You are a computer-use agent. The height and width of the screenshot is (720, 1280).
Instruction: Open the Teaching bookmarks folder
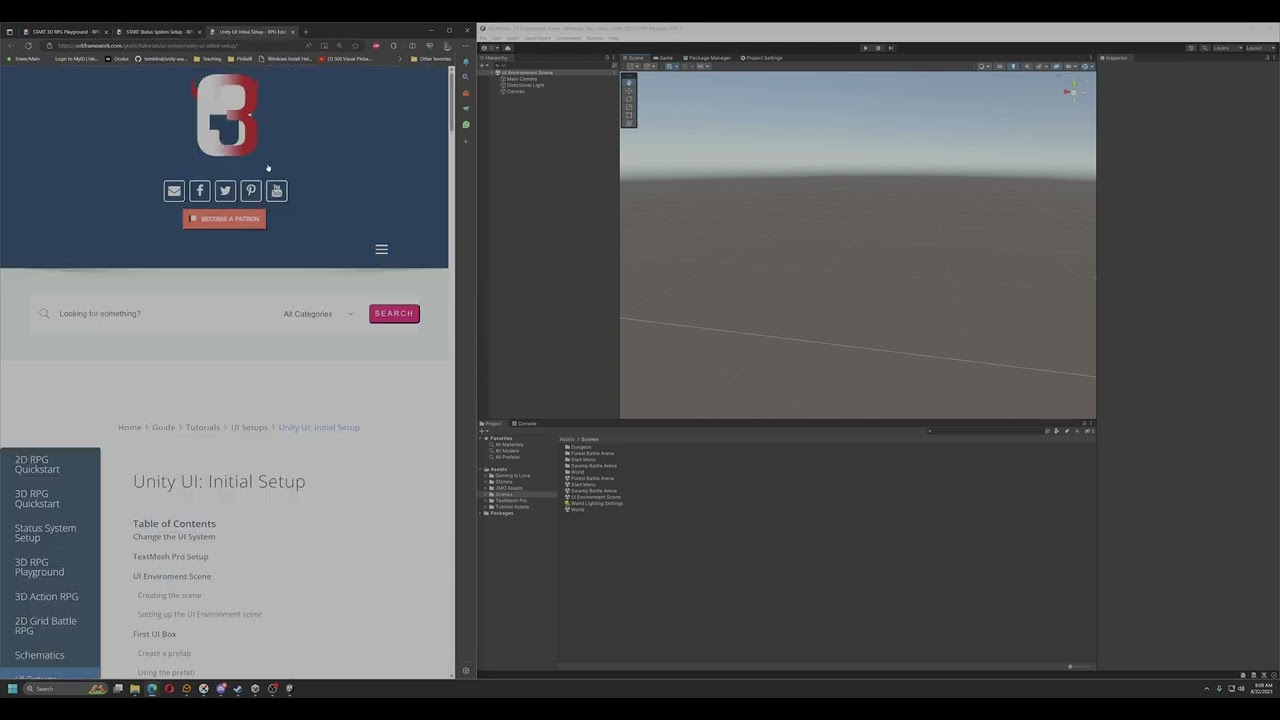[x=209, y=59]
